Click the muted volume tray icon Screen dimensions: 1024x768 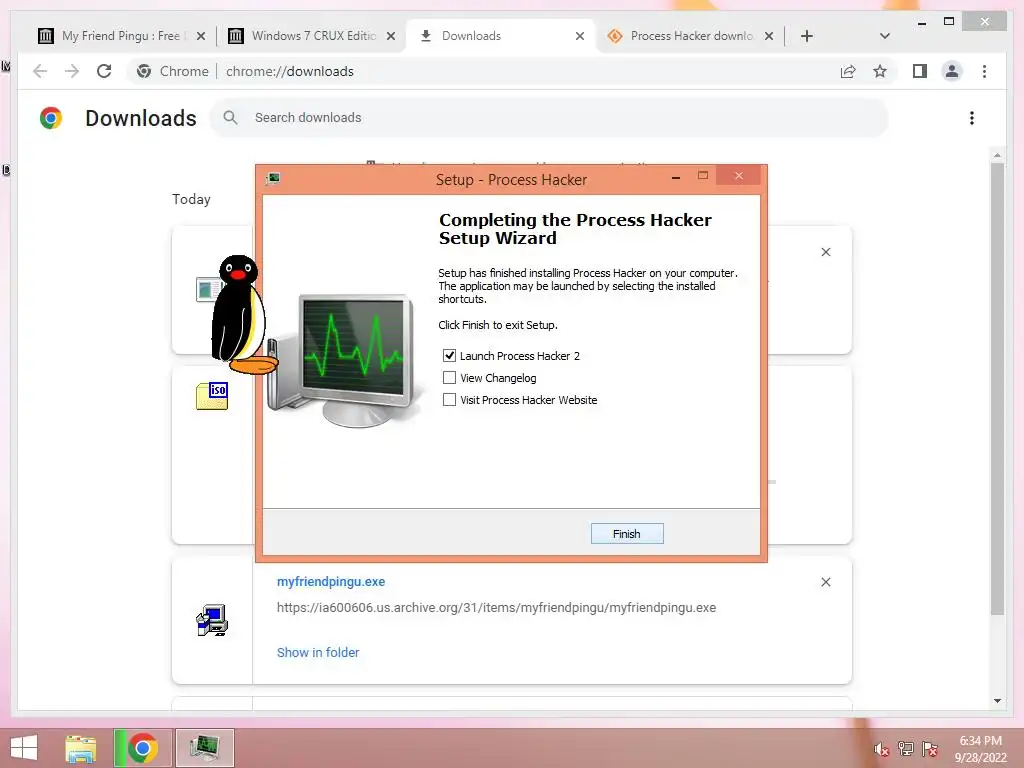pyautogui.click(x=882, y=749)
